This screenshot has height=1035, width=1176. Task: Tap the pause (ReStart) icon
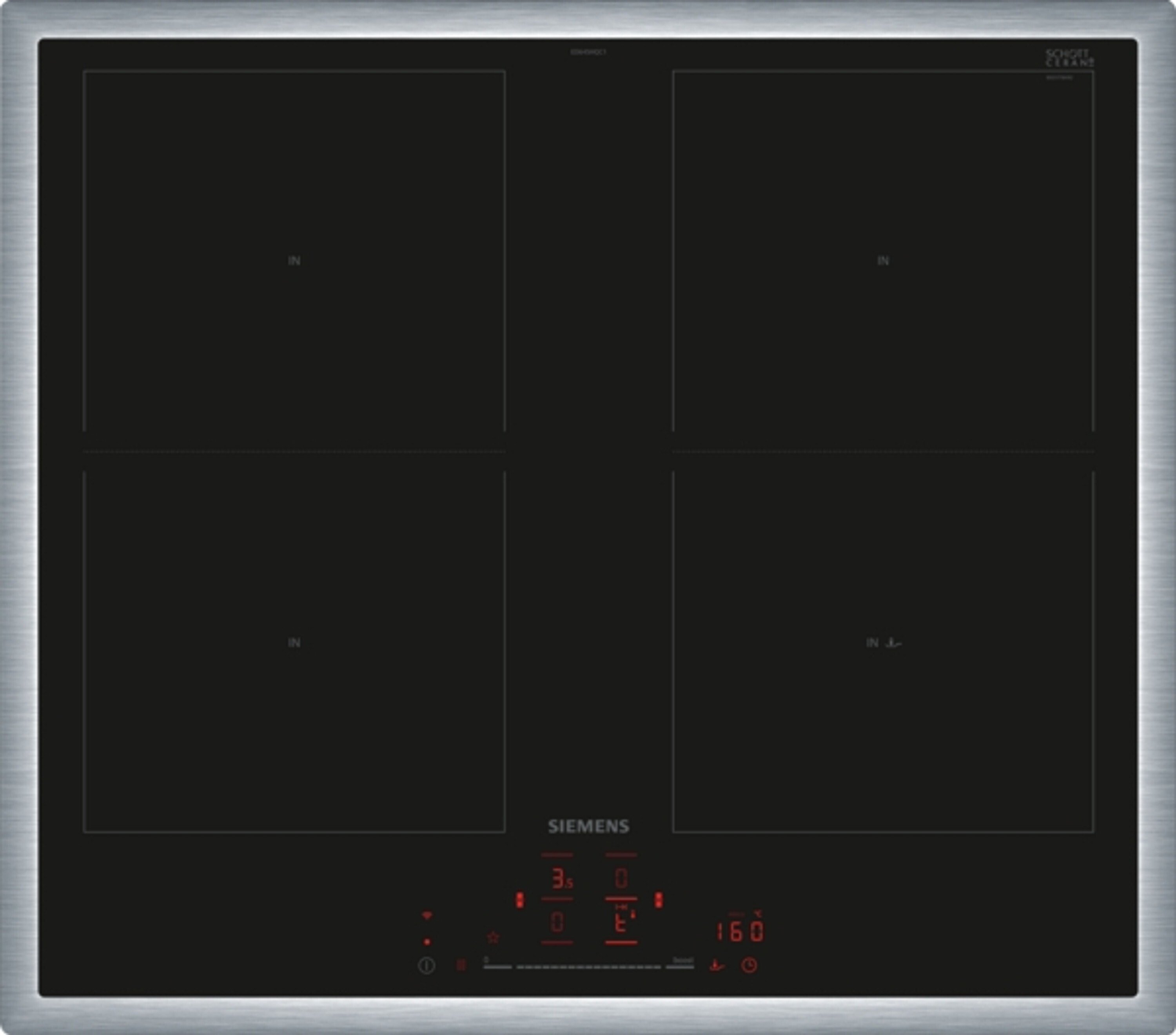pos(461,965)
